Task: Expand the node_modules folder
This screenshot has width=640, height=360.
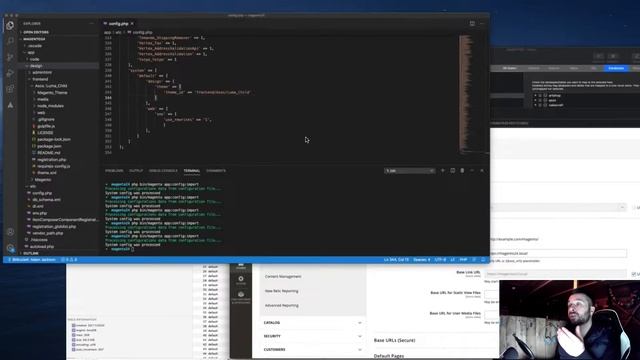Action: [x=50, y=106]
